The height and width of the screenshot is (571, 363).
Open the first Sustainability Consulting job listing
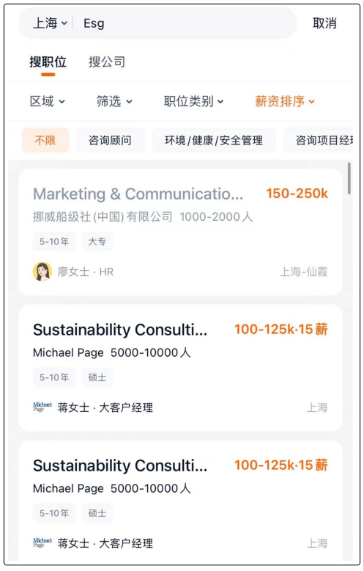click(x=180, y=368)
